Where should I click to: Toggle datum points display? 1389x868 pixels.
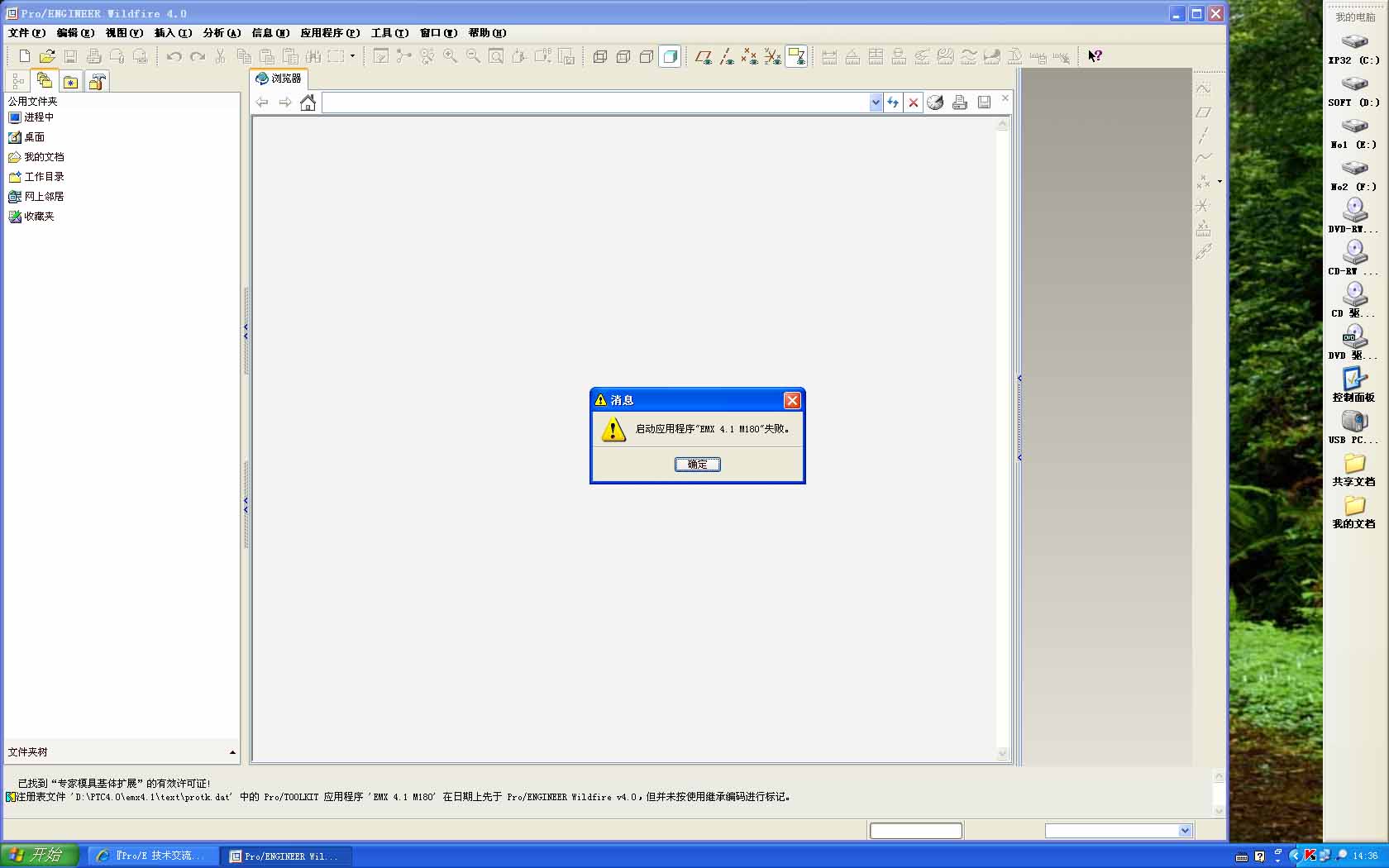pyautogui.click(x=750, y=56)
